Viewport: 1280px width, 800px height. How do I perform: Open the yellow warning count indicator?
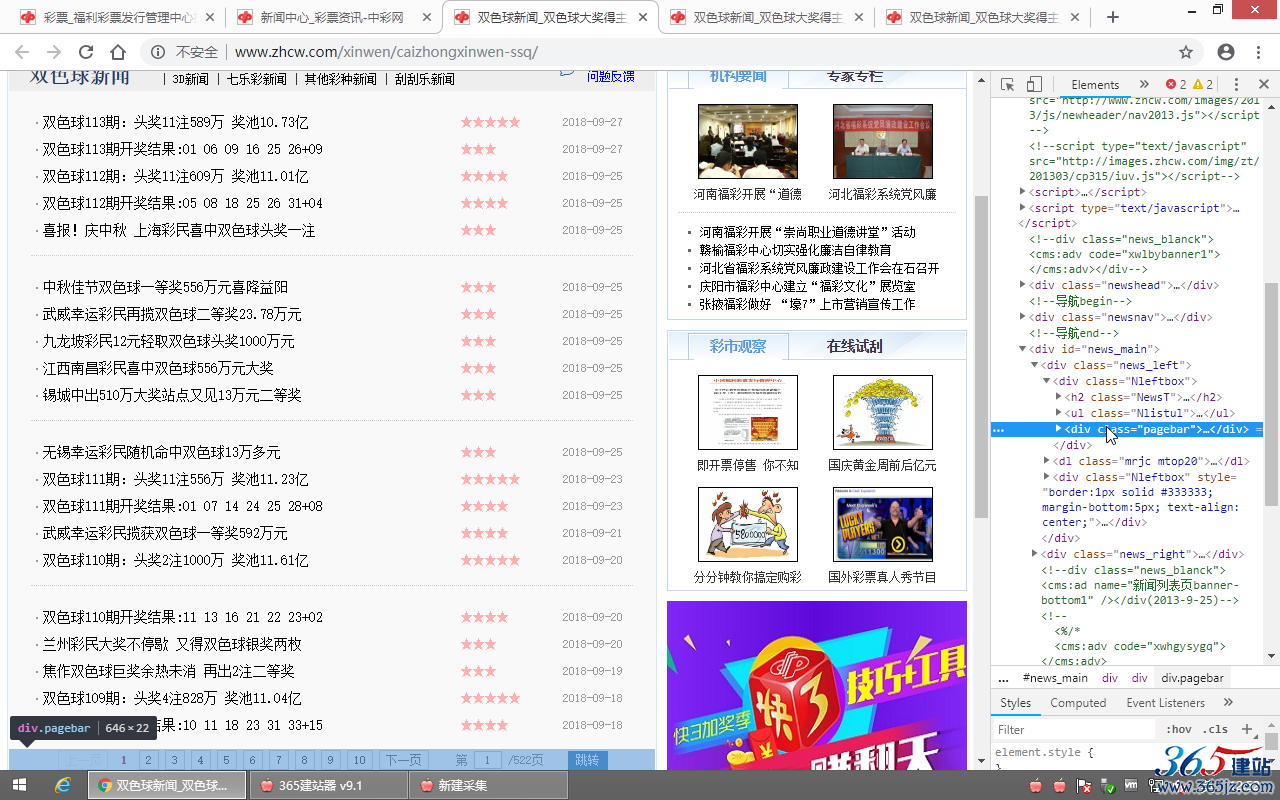click(x=1203, y=85)
